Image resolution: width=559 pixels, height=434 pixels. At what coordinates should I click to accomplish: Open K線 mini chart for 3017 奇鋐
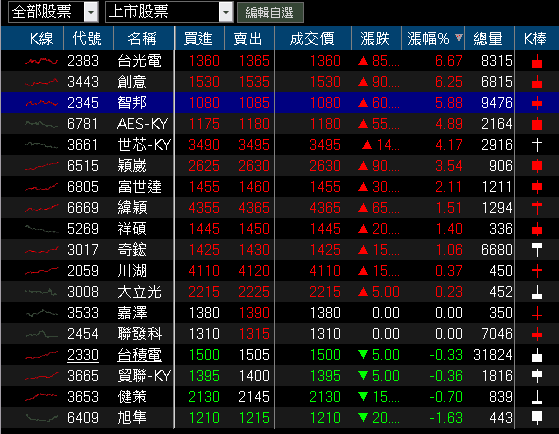41,250
